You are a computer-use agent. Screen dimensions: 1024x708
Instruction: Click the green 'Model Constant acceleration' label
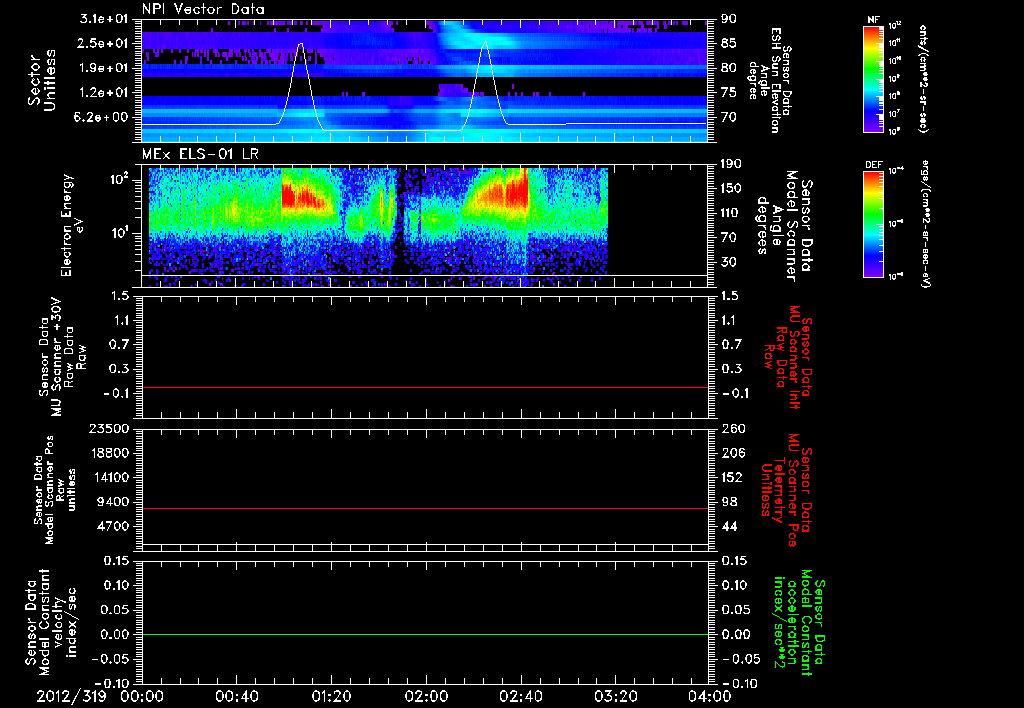[799, 624]
